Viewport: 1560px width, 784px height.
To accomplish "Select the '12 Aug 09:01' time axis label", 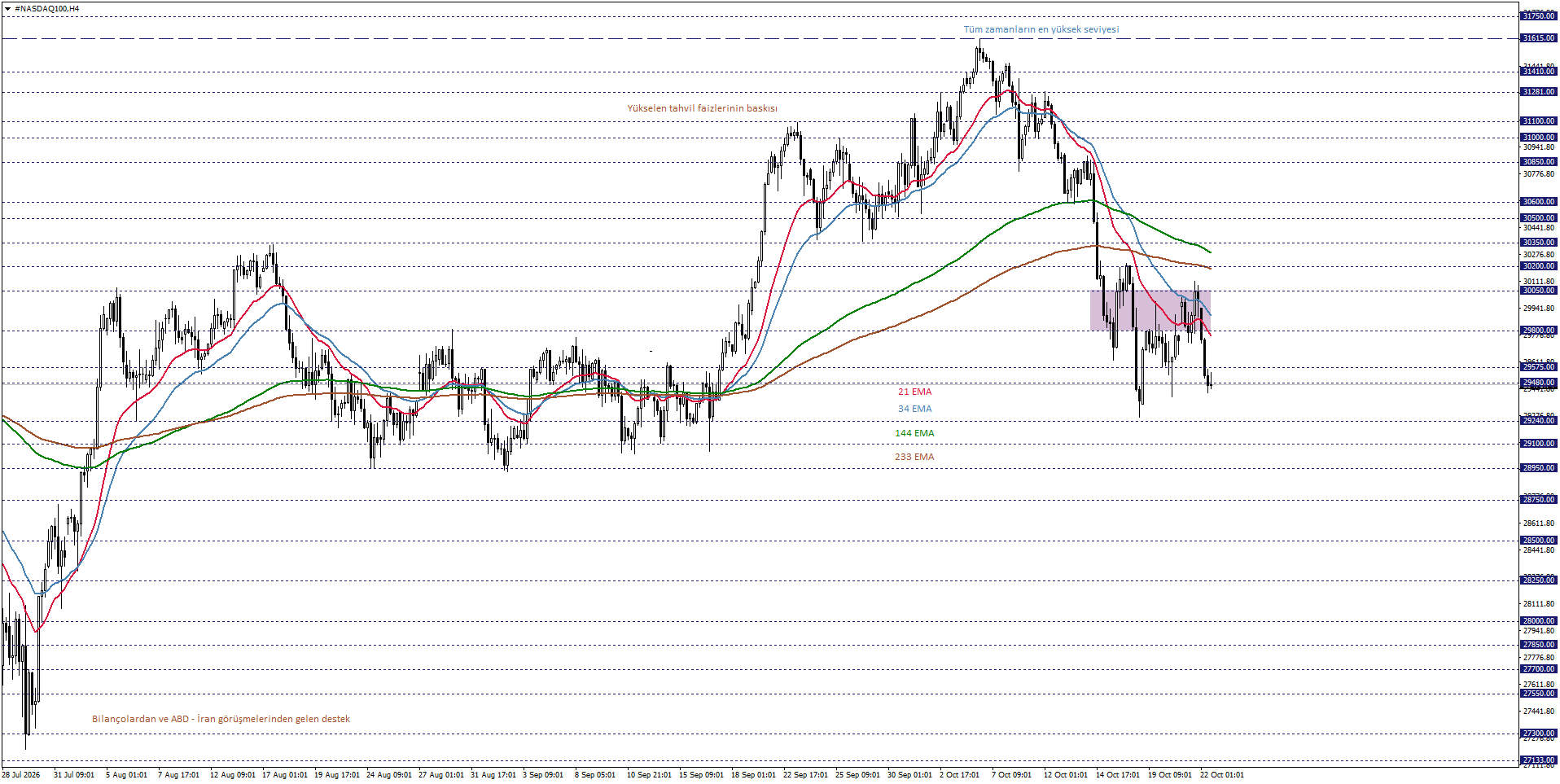I will pyautogui.click(x=233, y=775).
